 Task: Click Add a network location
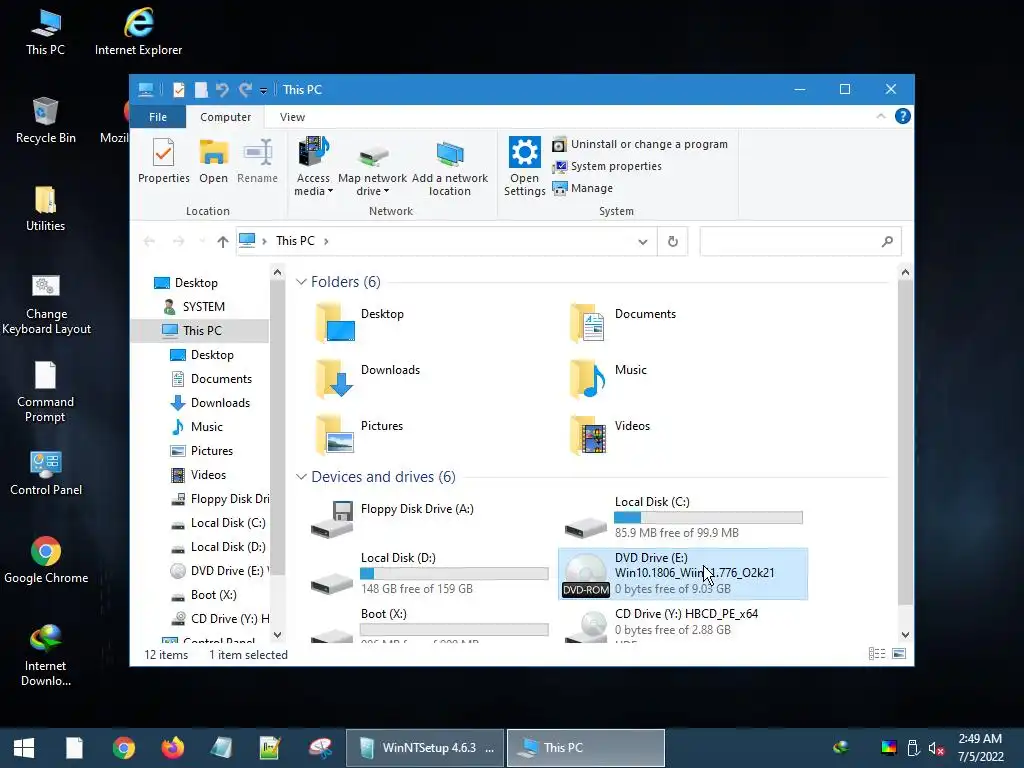(449, 168)
